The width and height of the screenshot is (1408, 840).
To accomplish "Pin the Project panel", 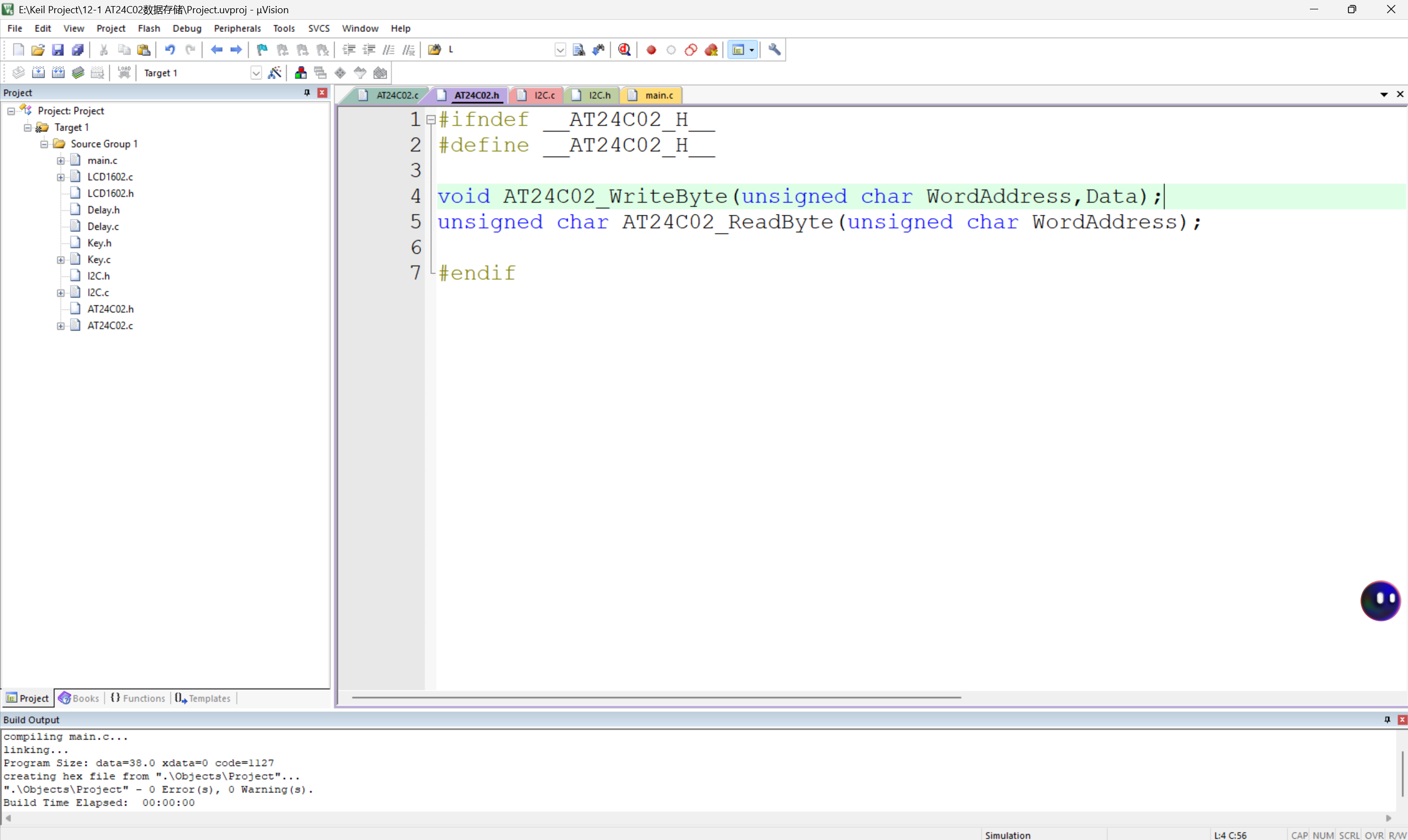I will [x=307, y=93].
